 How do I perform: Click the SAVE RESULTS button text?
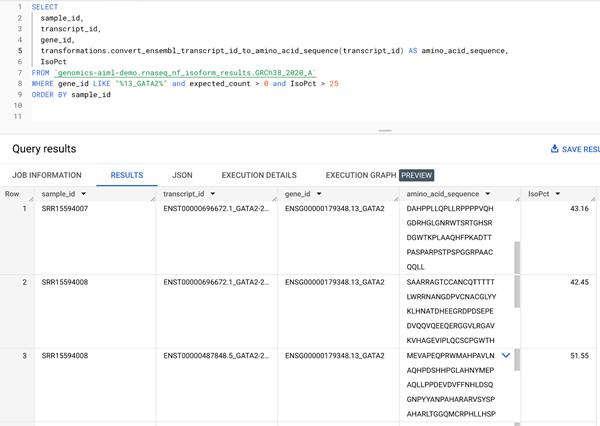[580, 149]
